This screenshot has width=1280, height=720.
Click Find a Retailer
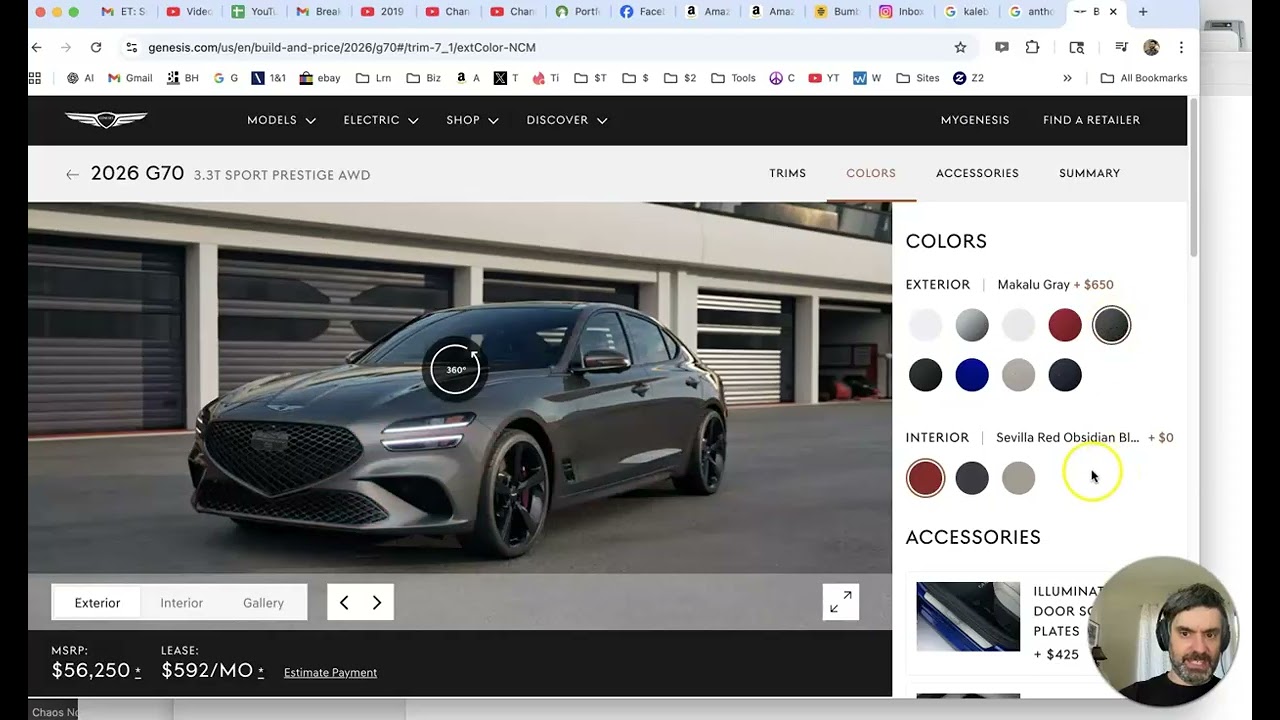coord(1091,120)
